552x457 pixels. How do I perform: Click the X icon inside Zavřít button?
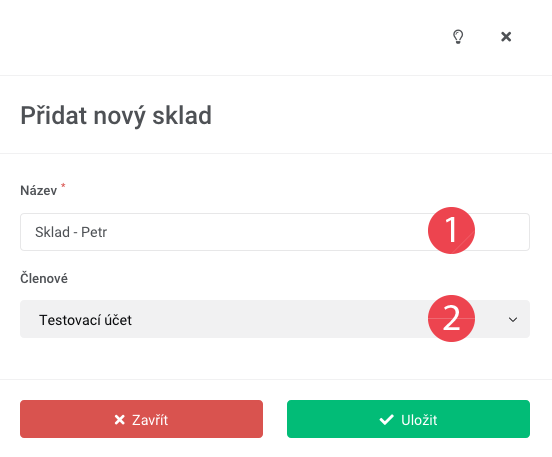(x=120, y=420)
